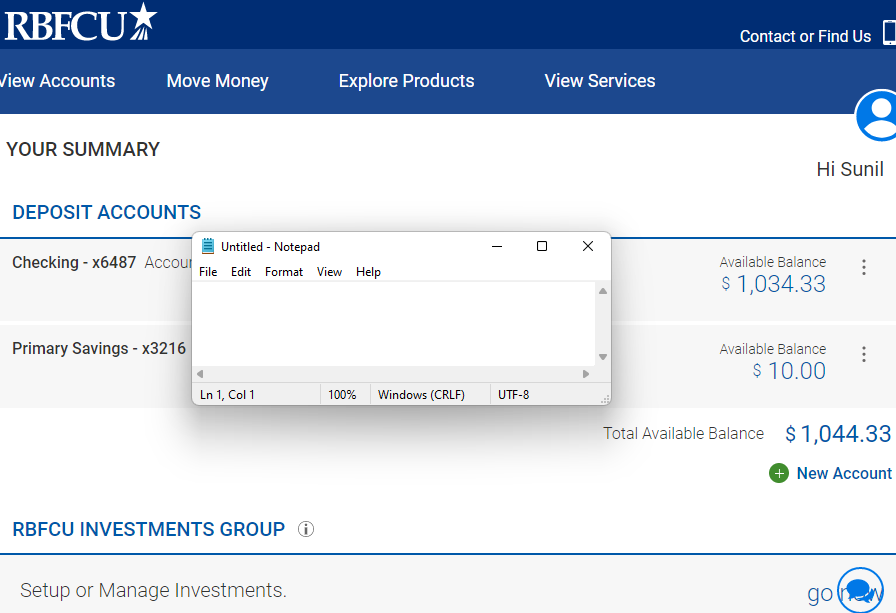Screen dimensions: 896x613
Task: Click inside the Notepad text area
Action: tap(394, 324)
